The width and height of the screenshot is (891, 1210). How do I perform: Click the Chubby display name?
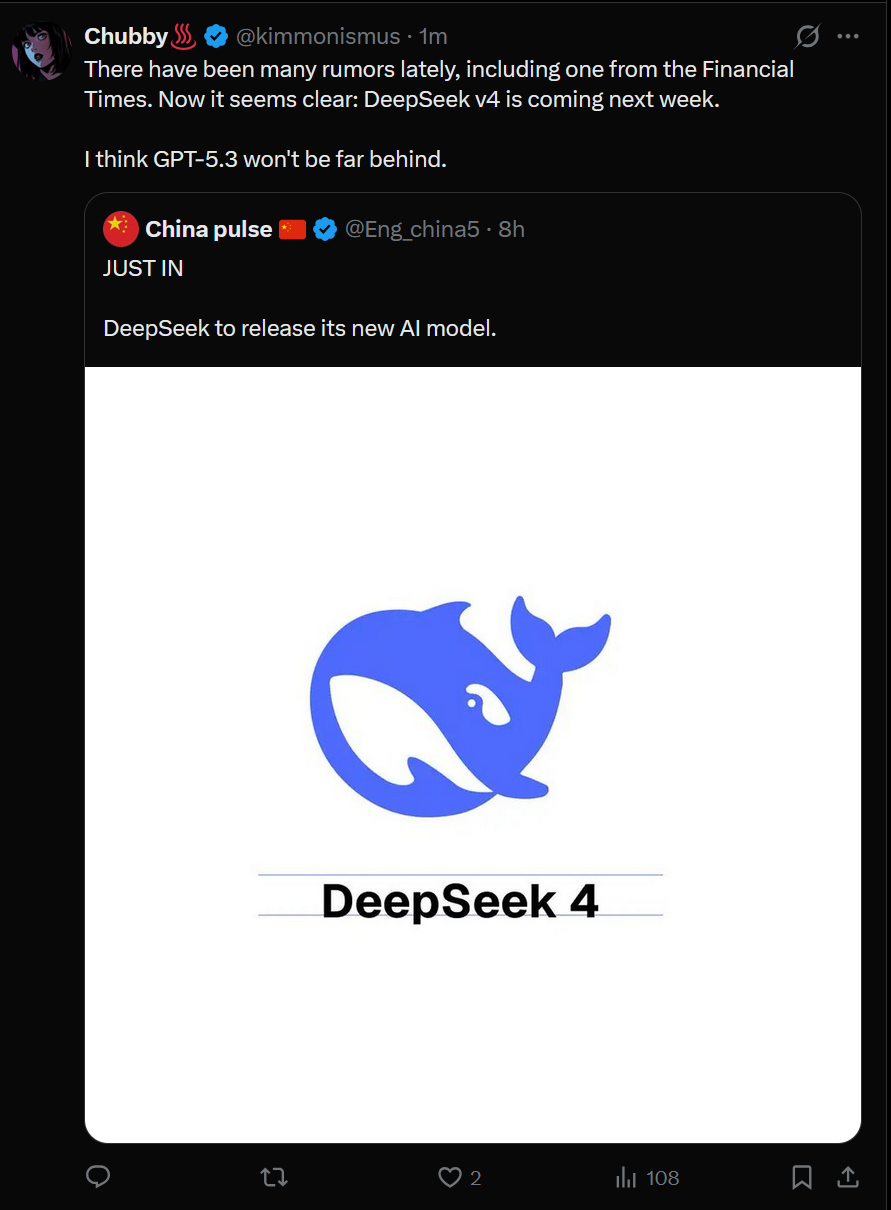tap(126, 37)
